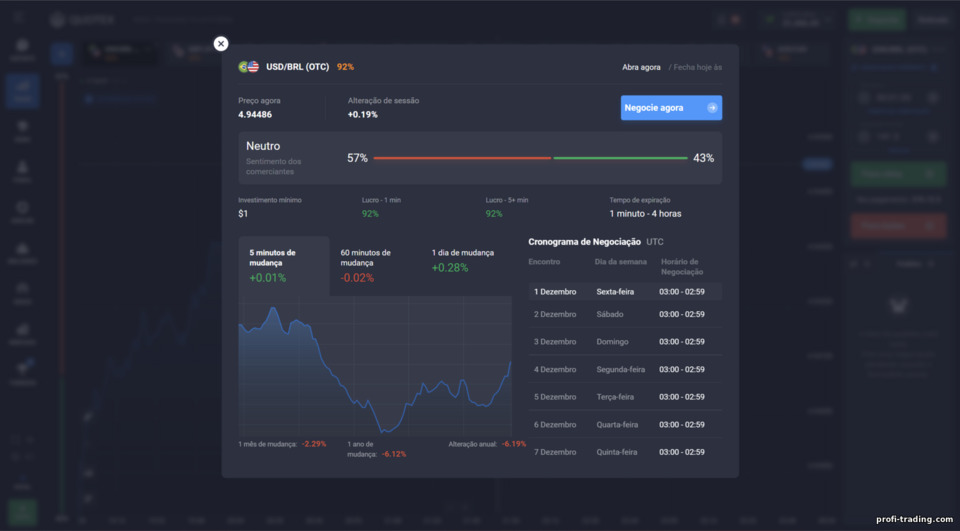This screenshot has width=960, height=531.
Task: Click the USD/BRL (OTC) asset title
Action: pos(298,67)
